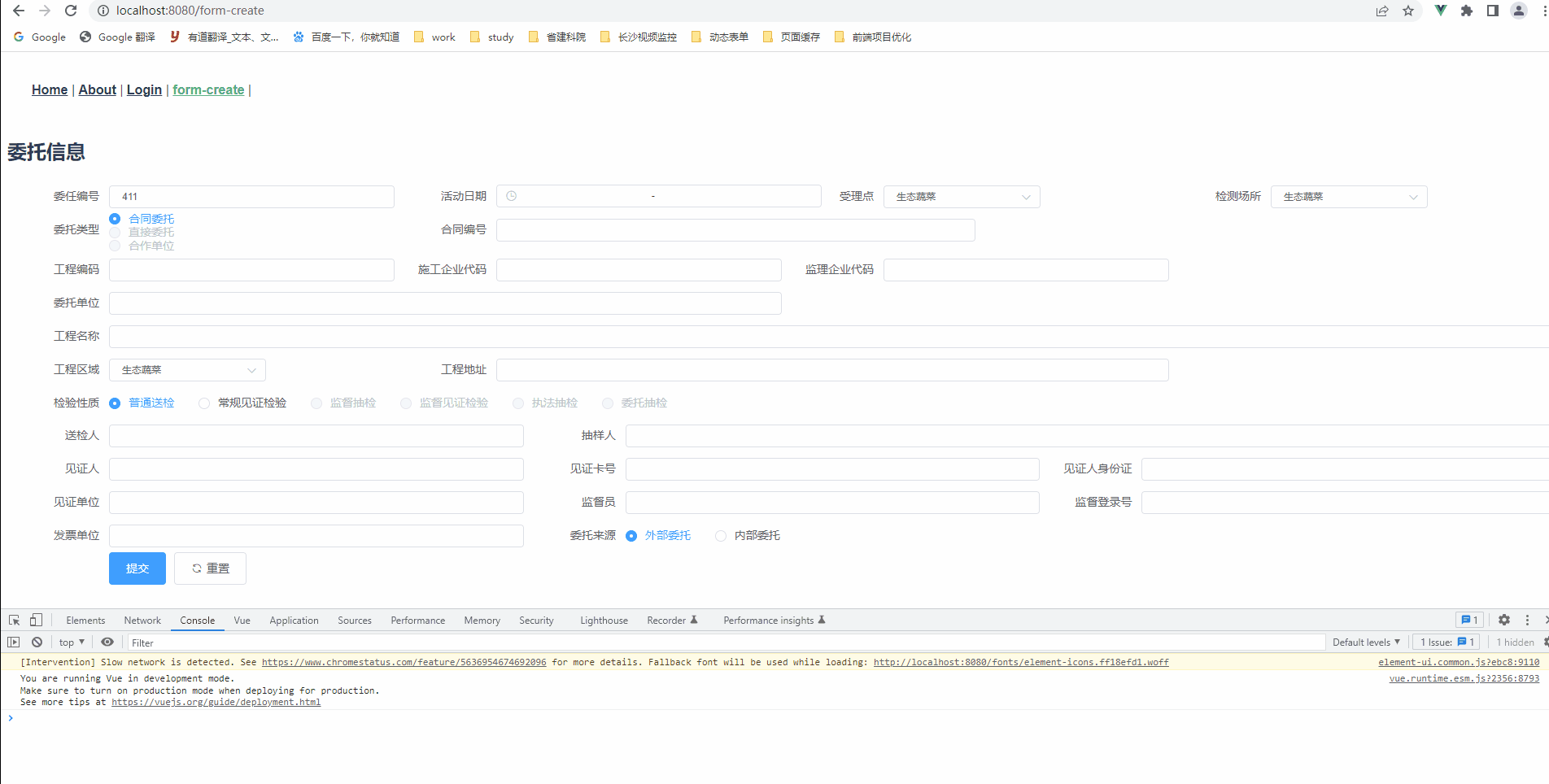Switch to the Network tab in DevTools
Image resolution: width=1549 pixels, height=784 pixels.
pos(142,620)
